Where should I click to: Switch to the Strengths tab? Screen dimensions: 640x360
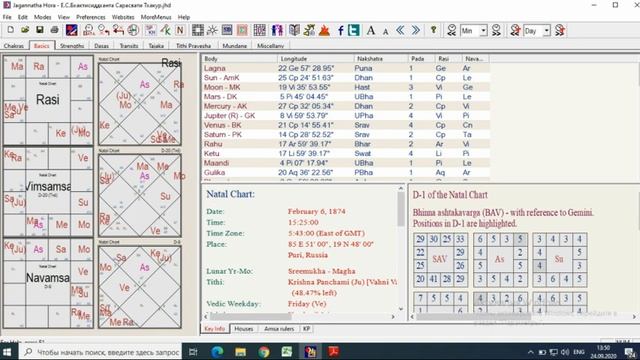[x=72, y=46]
